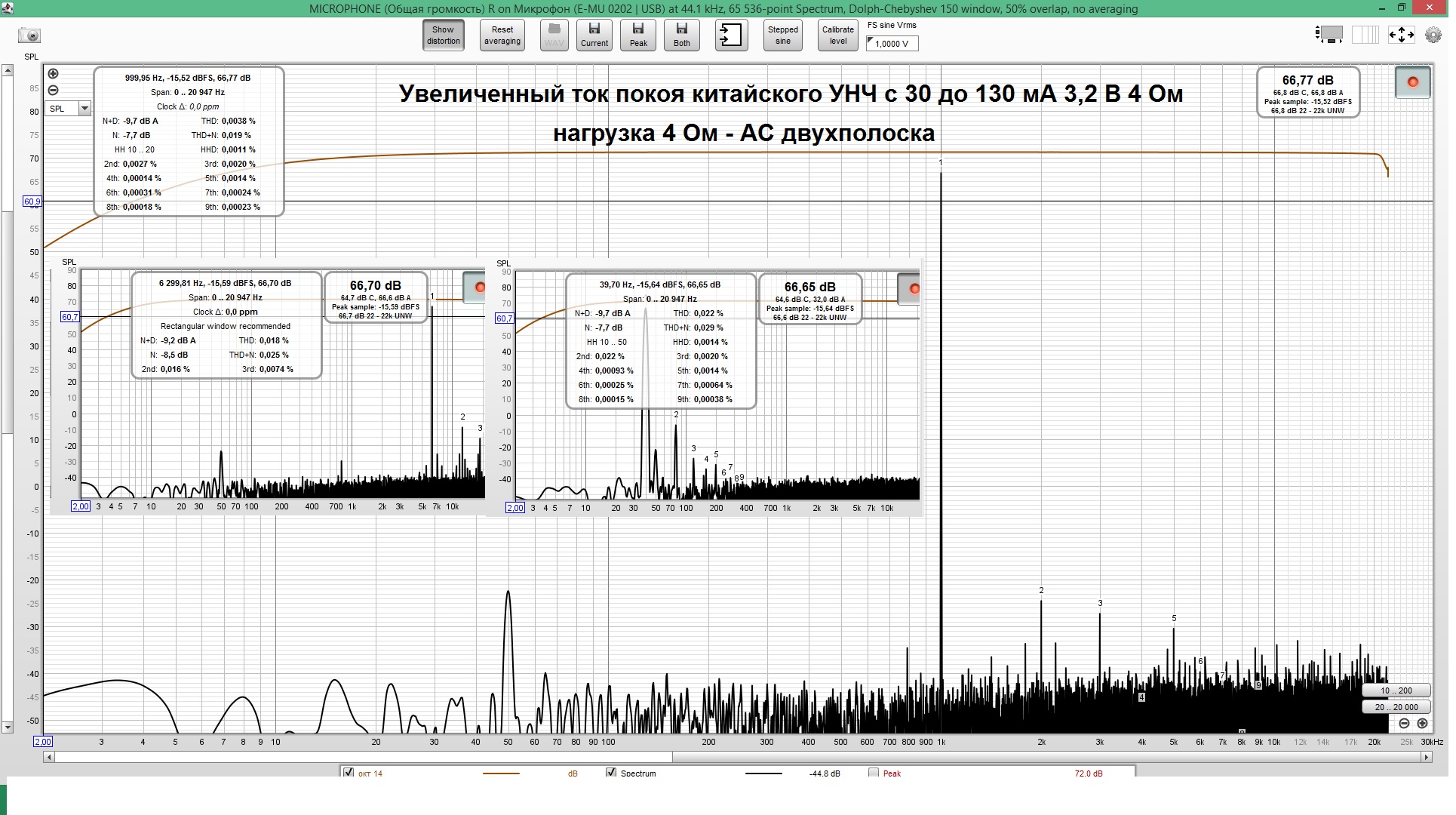
Task: Click the Calibrate level button
Action: [x=837, y=35]
